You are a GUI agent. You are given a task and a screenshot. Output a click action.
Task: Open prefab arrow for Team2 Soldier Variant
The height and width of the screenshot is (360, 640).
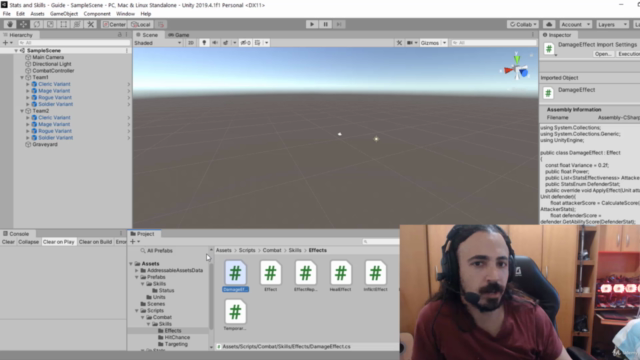pos(129,138)
